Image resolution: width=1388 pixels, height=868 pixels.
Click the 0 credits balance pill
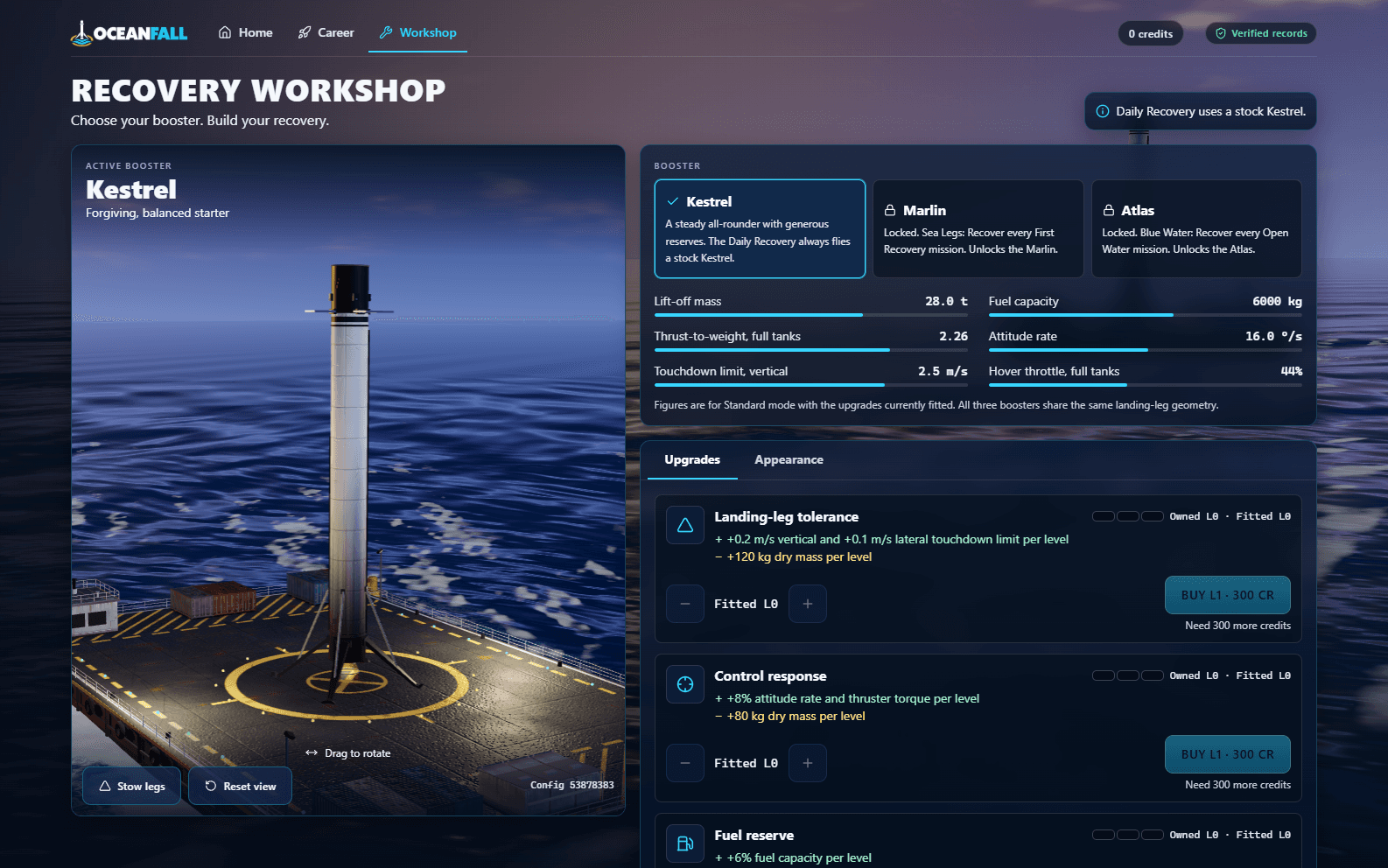point(1150,33)
